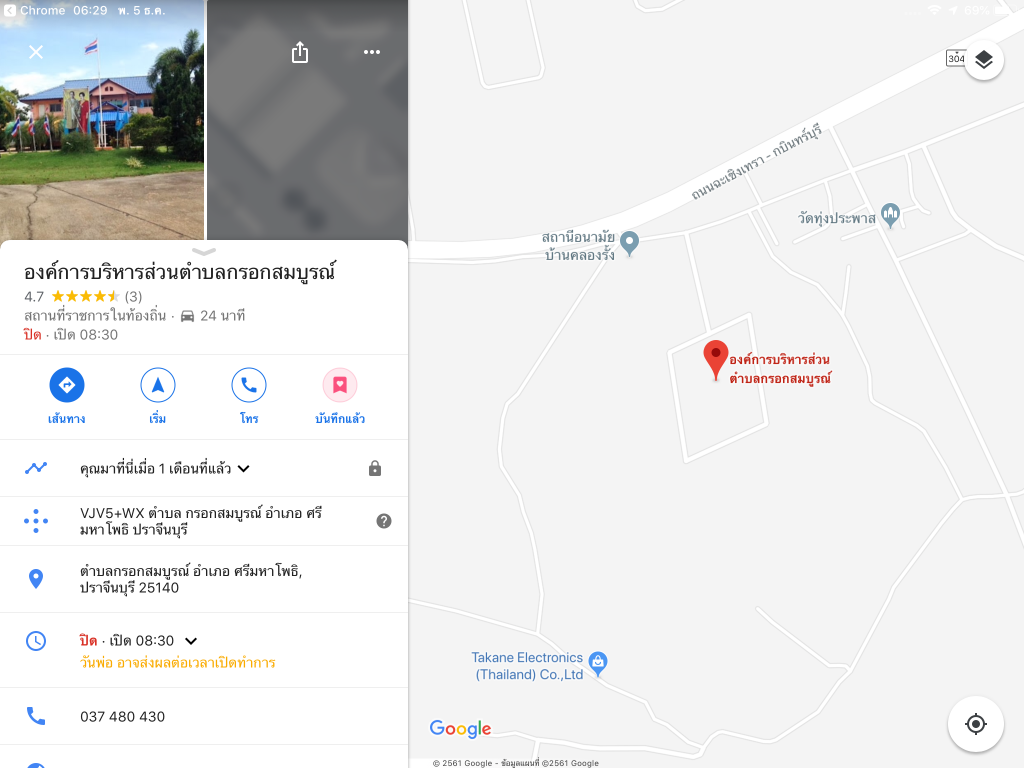Collapse the place info panel handle
The height and width of the screenshot is (768, 1024).
204,251
